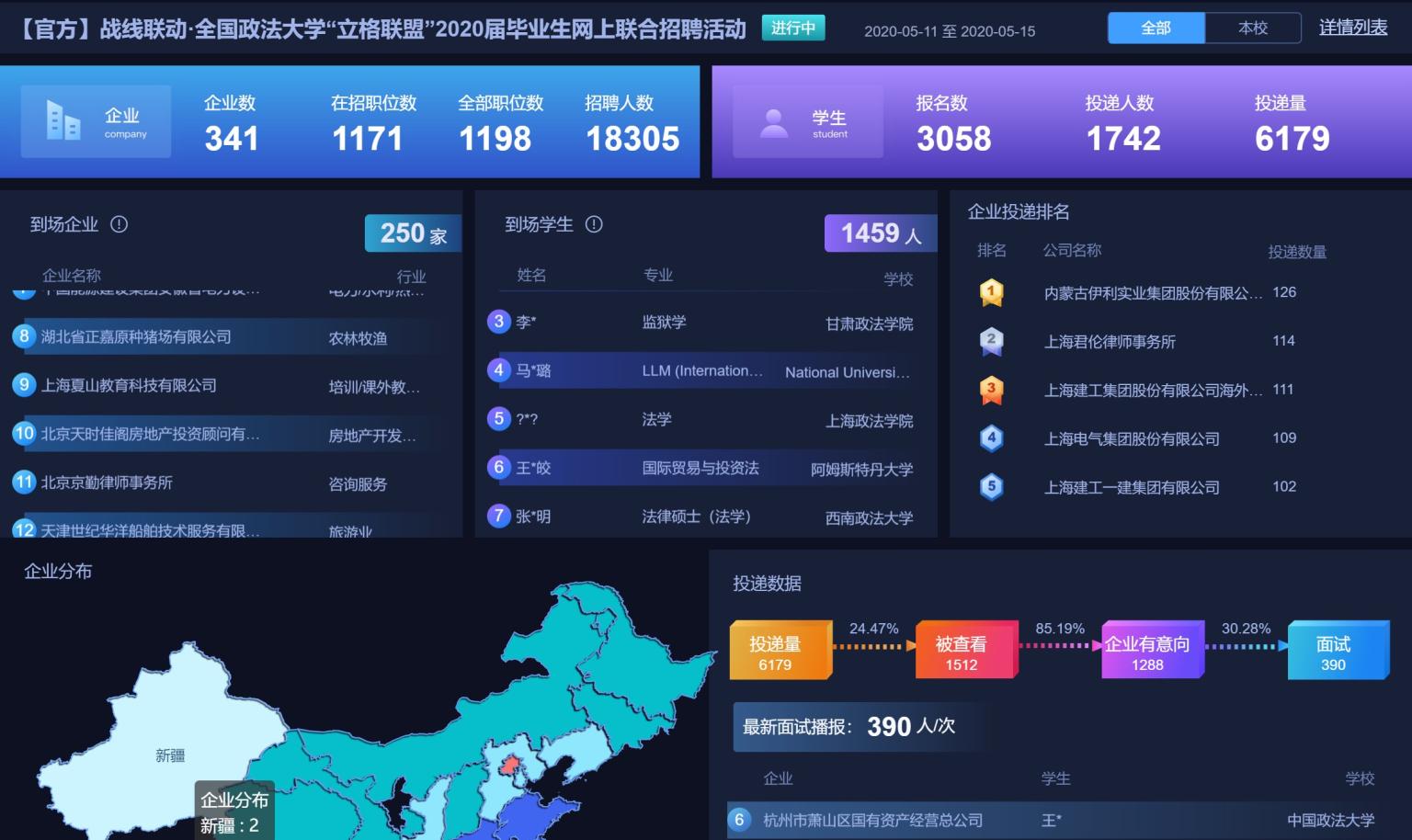This screenshot has height=840, width=1412.
Task: Click the purple 企业有意向 1288 block
Action: [1147, 653]
